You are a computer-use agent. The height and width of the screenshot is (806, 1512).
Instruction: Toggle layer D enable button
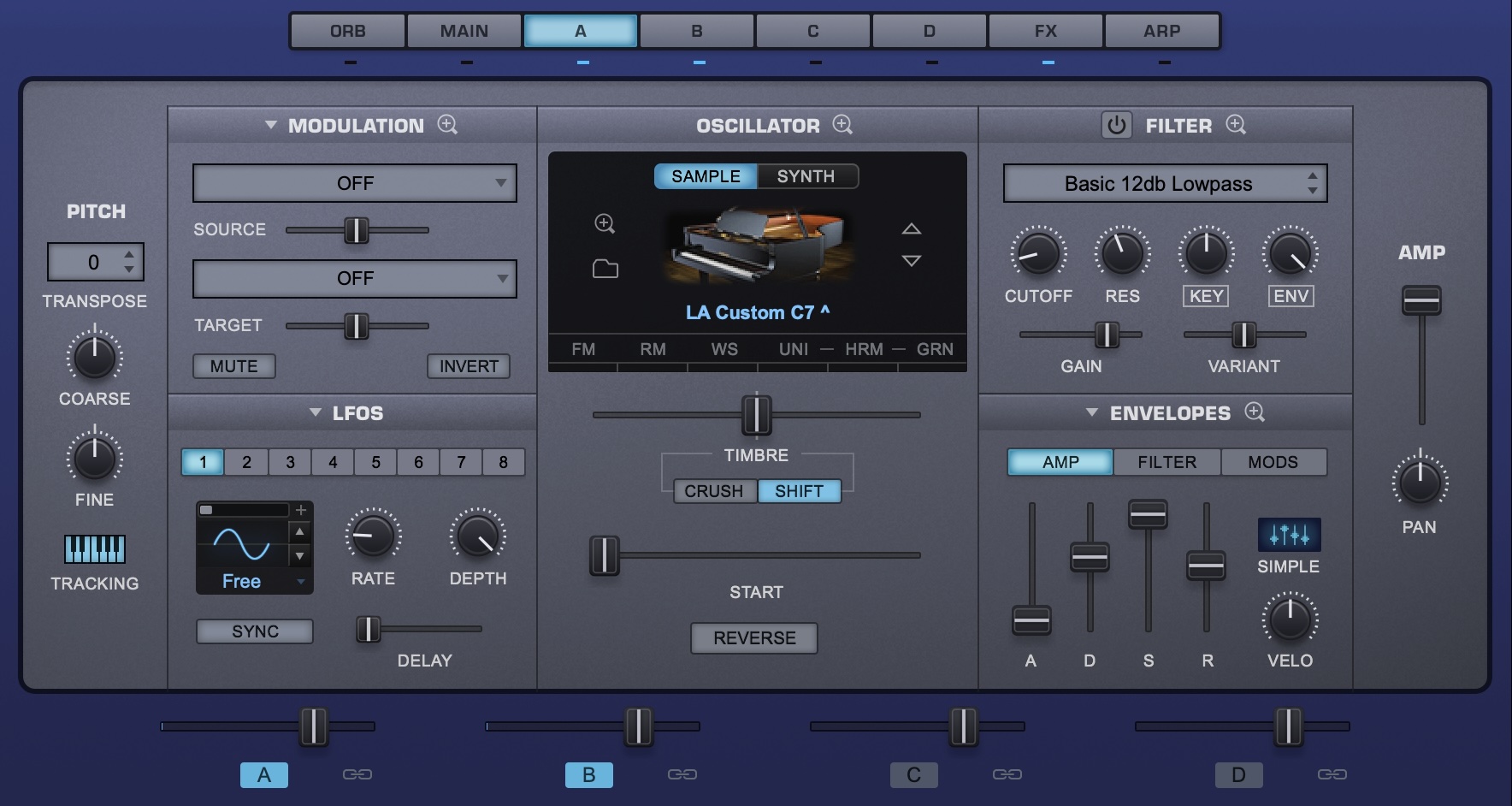1239,775
